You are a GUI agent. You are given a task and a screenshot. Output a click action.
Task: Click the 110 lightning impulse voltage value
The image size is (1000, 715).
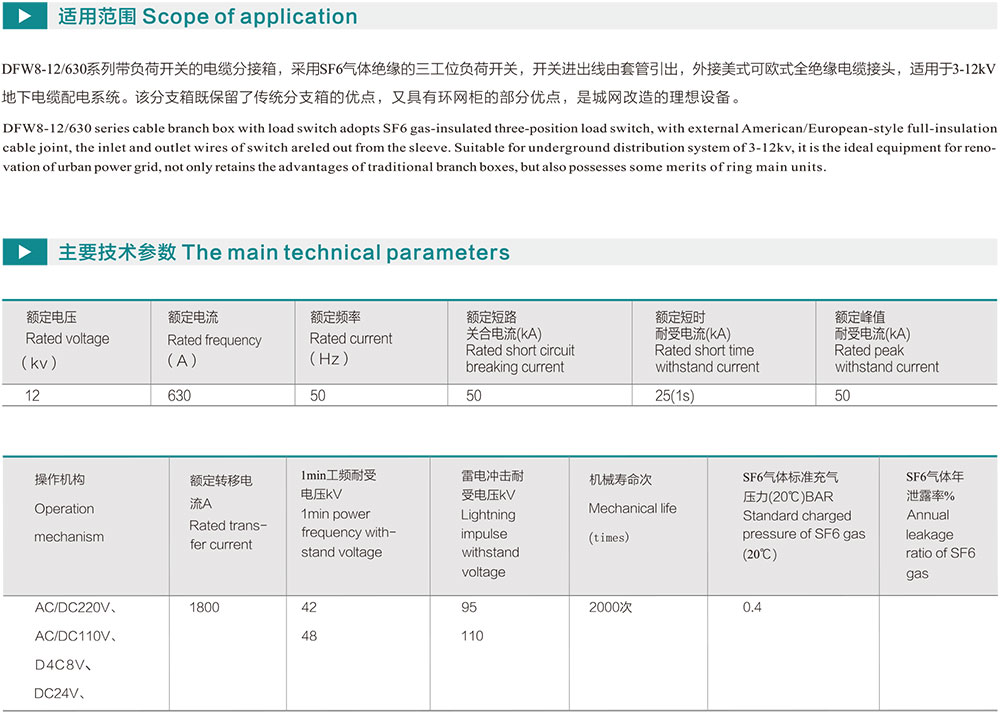[472, 636]
